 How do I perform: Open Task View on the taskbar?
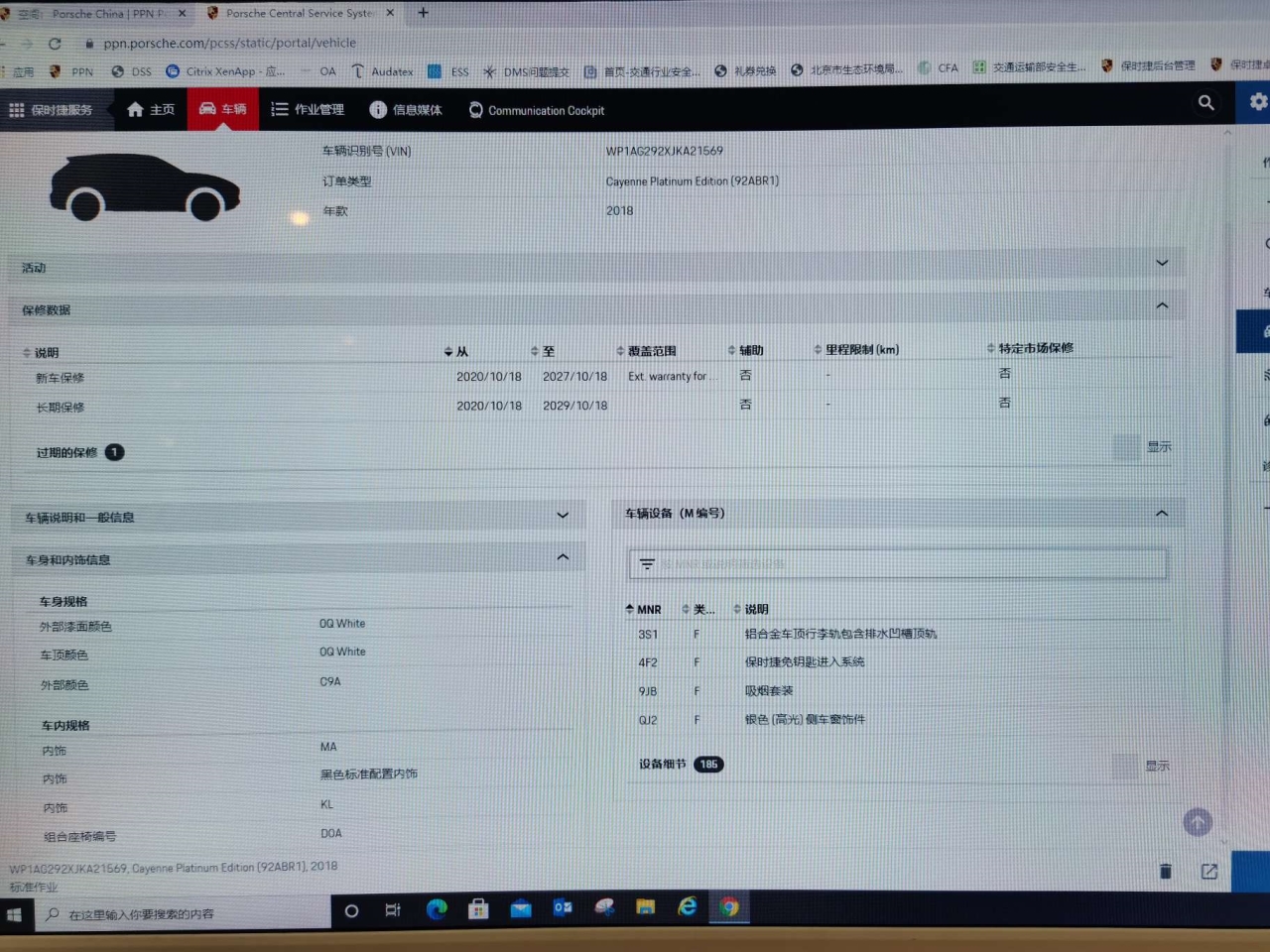click(x=393, y=910)
